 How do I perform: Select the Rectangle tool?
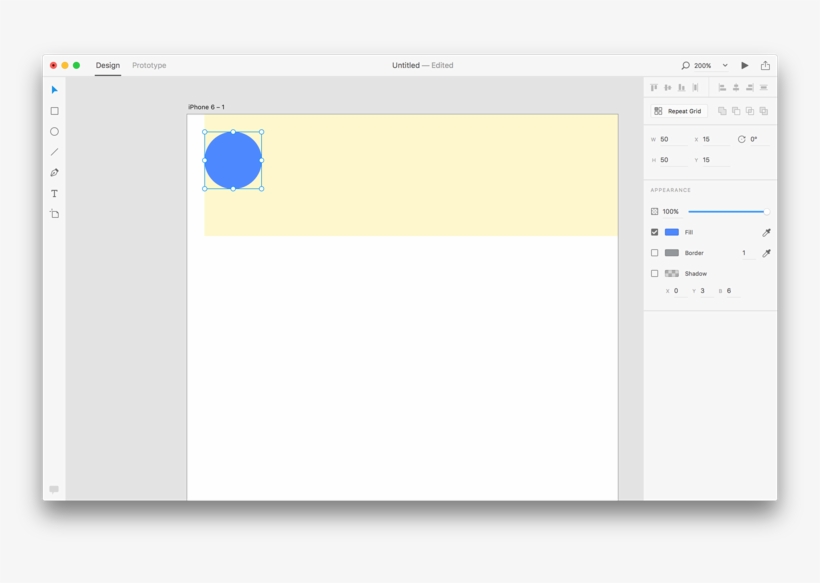[x=54, y=110]
